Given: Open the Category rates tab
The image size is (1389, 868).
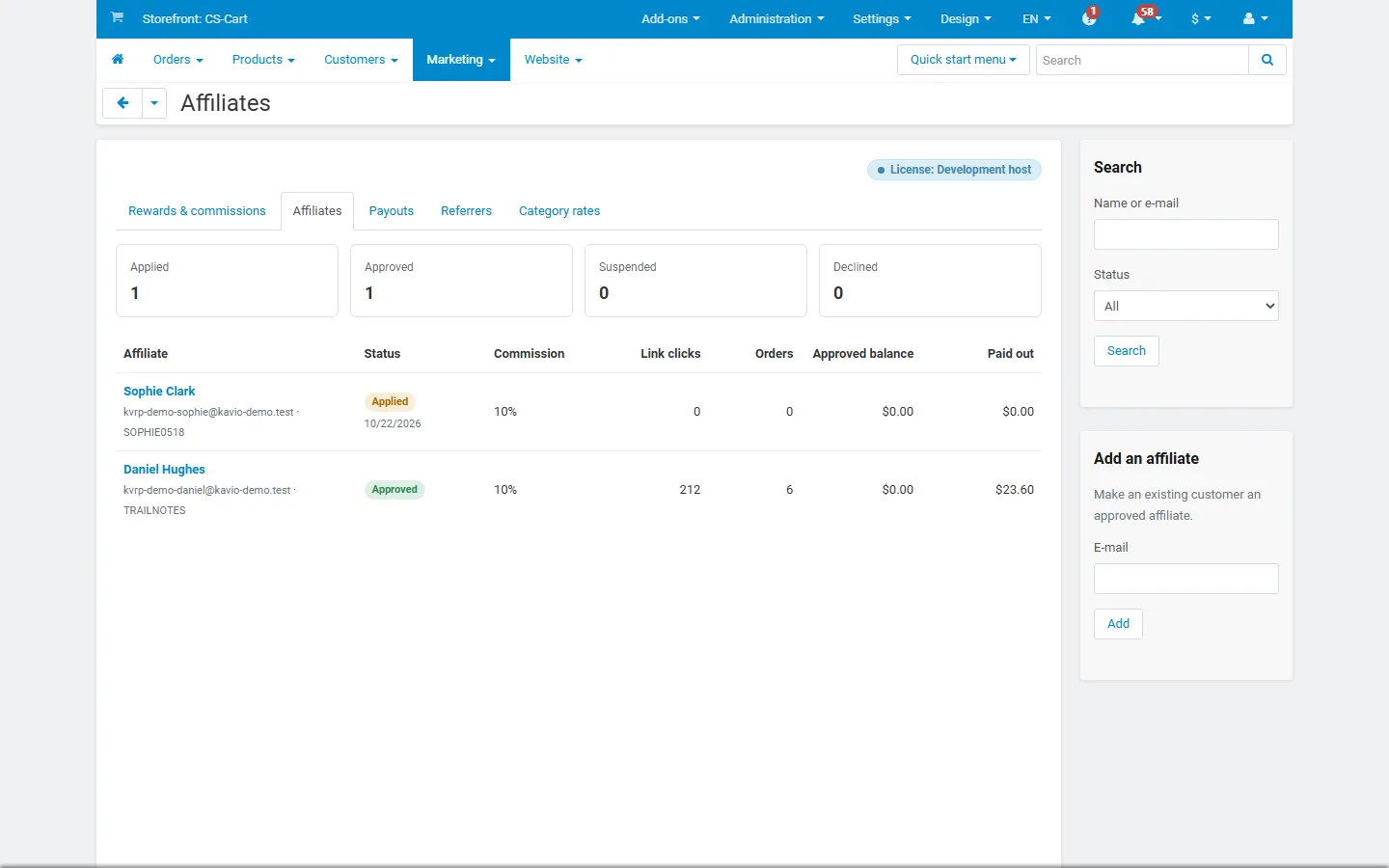Looking at the screenshot, I should 559,211.
